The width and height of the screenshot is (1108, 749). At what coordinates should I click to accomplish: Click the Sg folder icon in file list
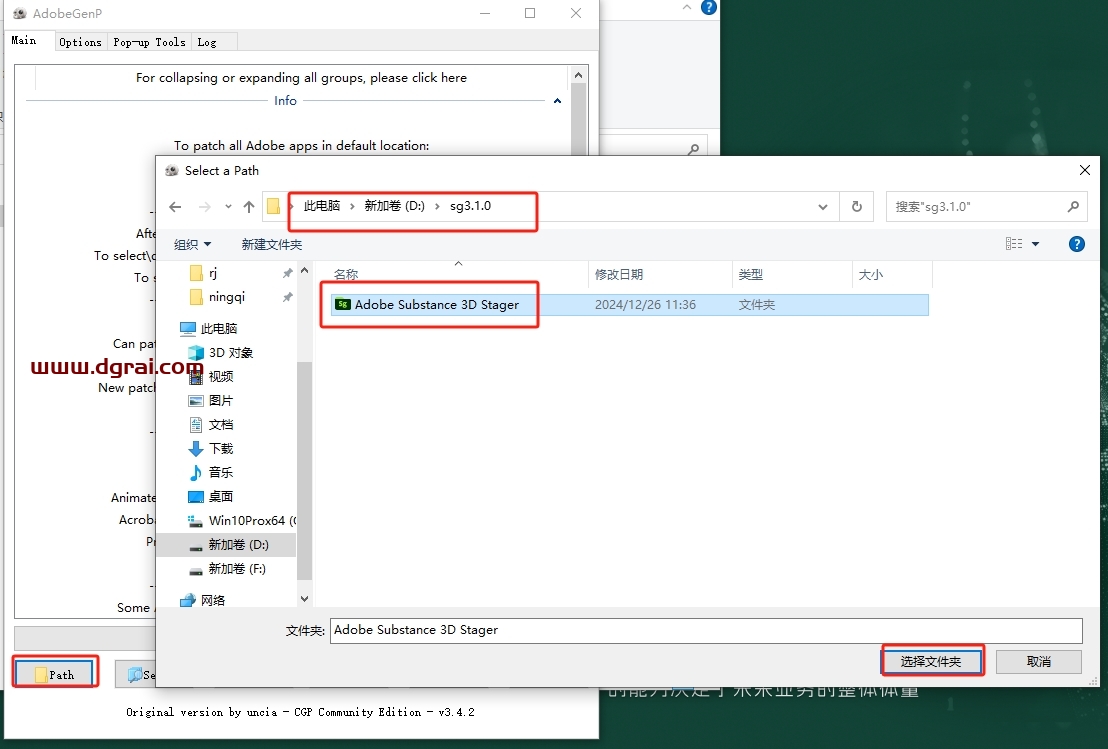(x=343, y=305)
